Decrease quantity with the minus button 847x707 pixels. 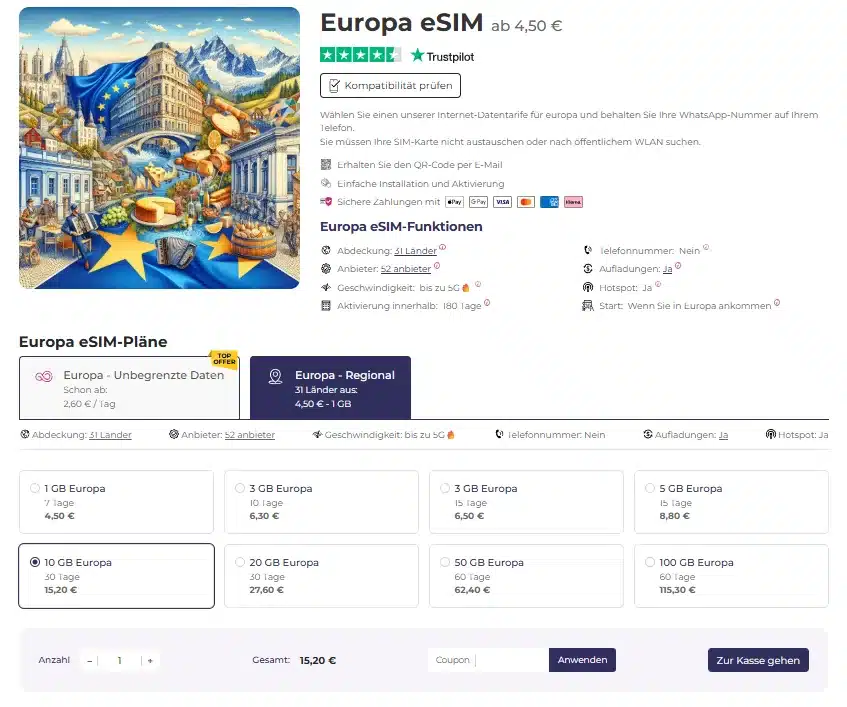point(90,660)
